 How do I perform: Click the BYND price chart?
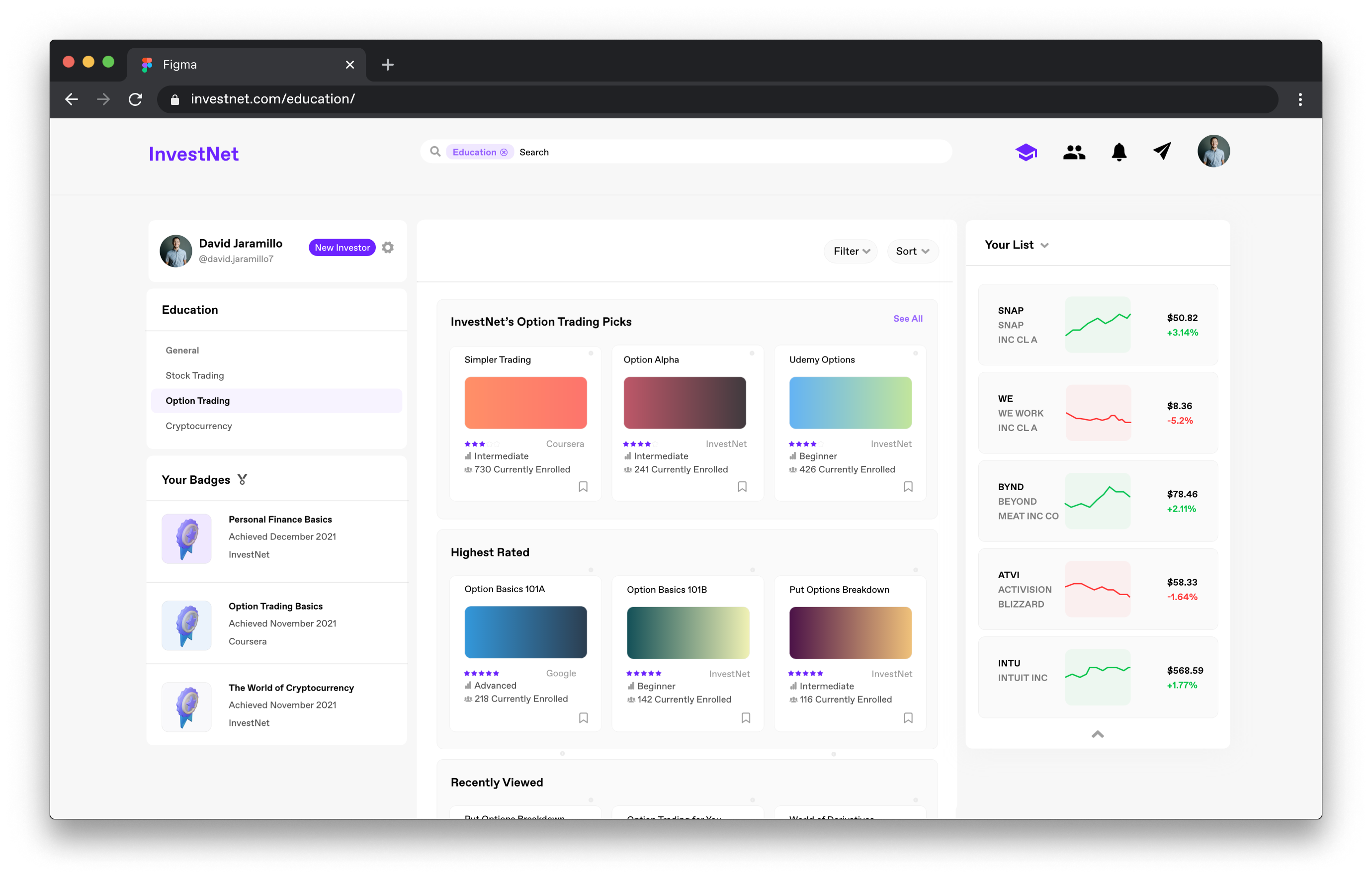(1098, 501)
